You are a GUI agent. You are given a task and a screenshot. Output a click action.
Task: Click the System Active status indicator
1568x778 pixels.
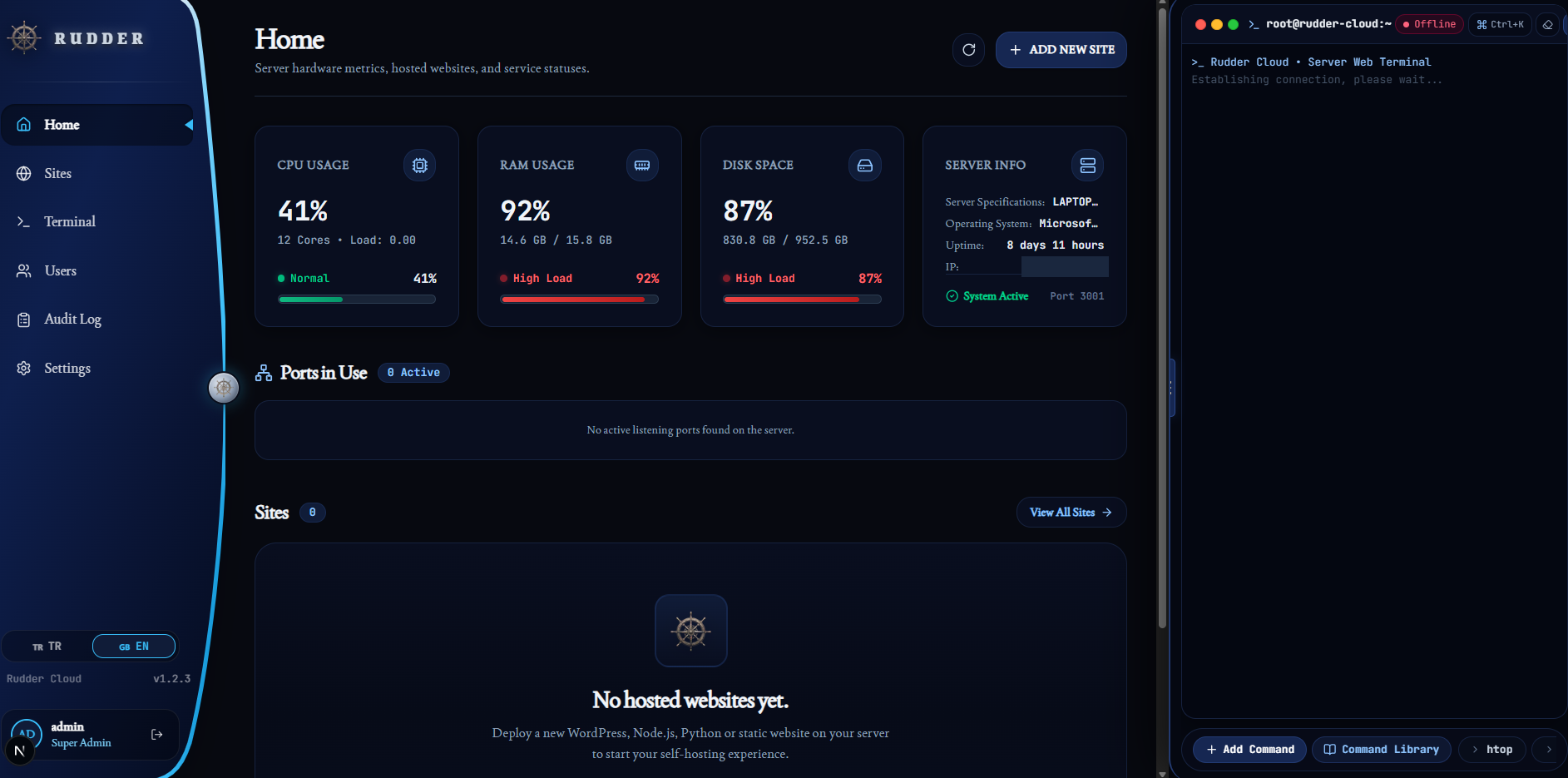click(x=987, y=296)
